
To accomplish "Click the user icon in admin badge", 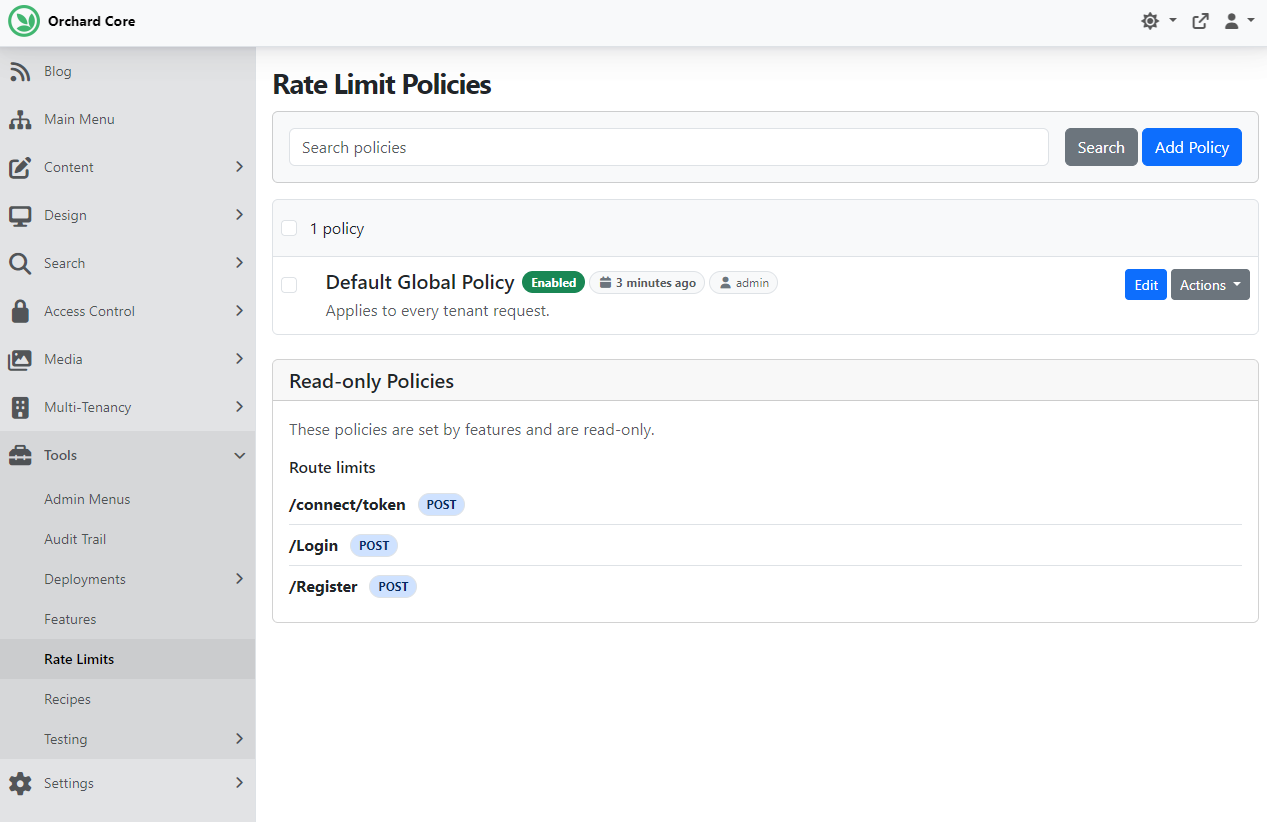I will coord(726,283).
